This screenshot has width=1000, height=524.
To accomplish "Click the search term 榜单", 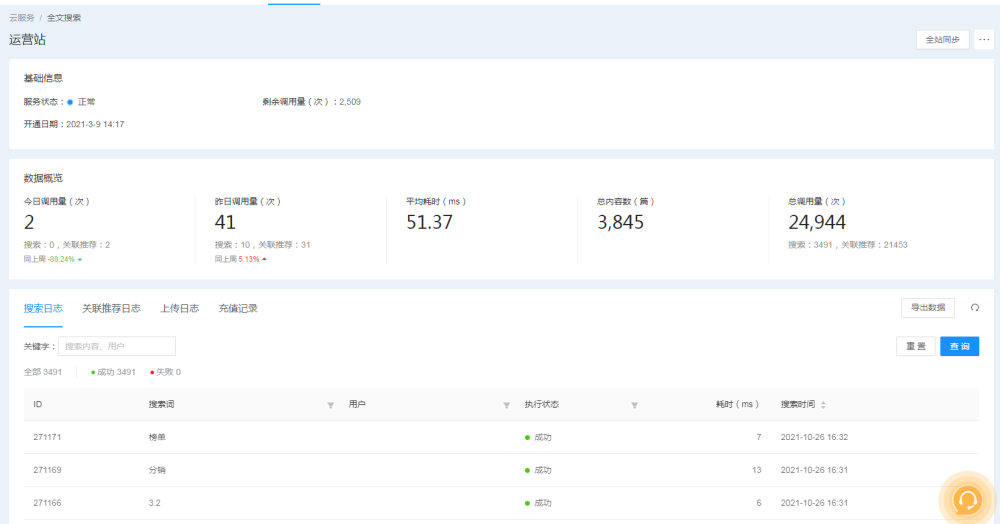I will coord(157,437).
